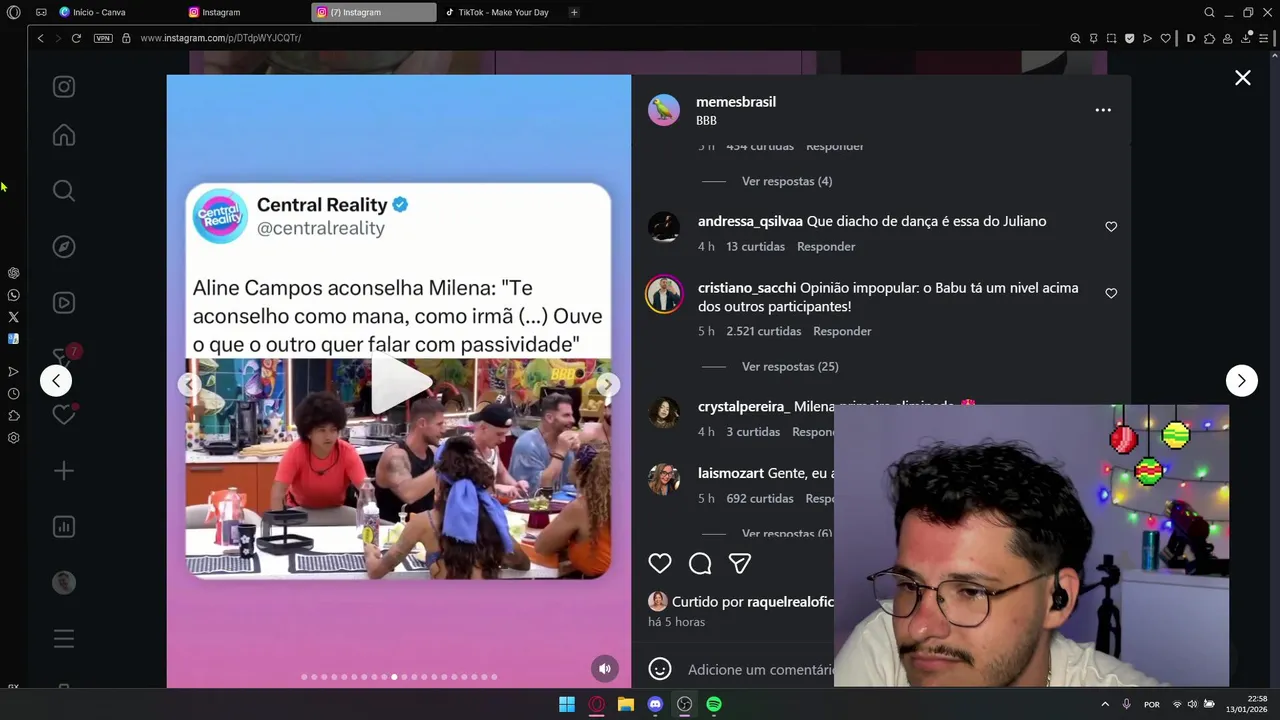Switch to TikTok - Make Your Day tab

click(502, 12)
